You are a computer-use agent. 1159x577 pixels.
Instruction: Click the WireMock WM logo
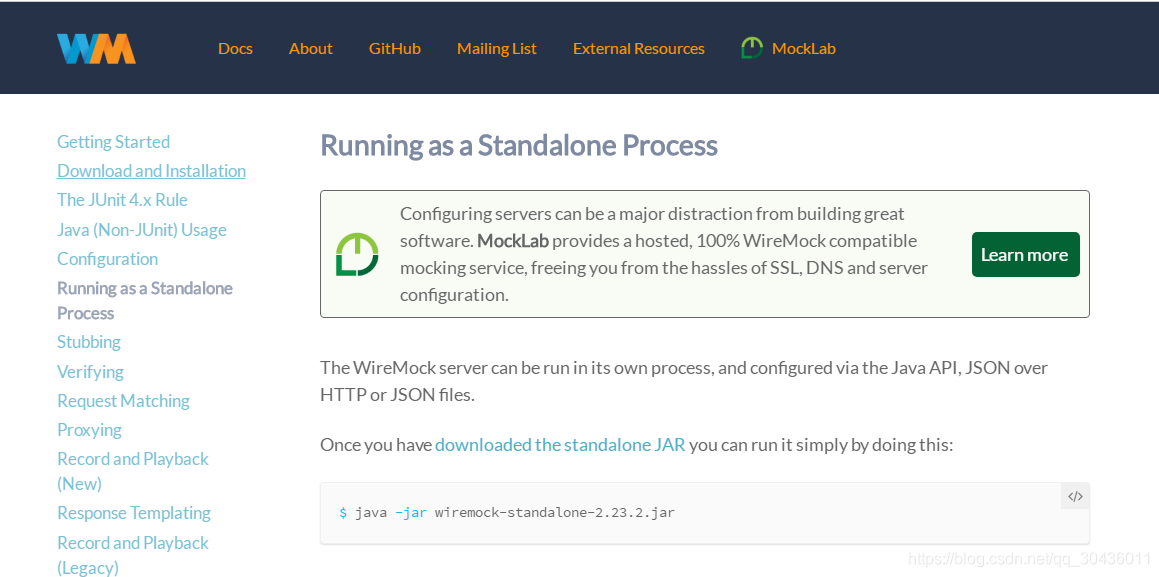point(96,49)
